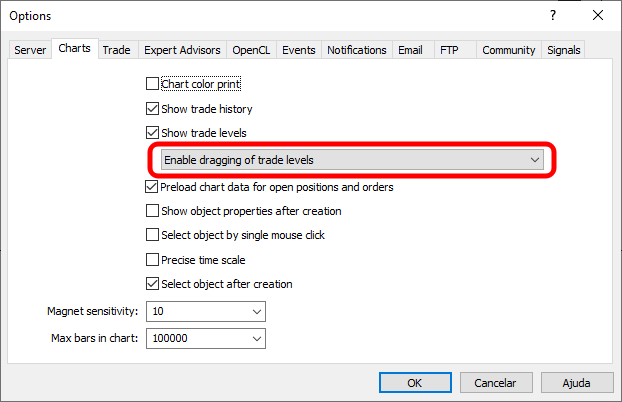The width and height of the screenshot is (622, 402).
Task: Turn on Precise time scale
Action: [x=152, y=260]
